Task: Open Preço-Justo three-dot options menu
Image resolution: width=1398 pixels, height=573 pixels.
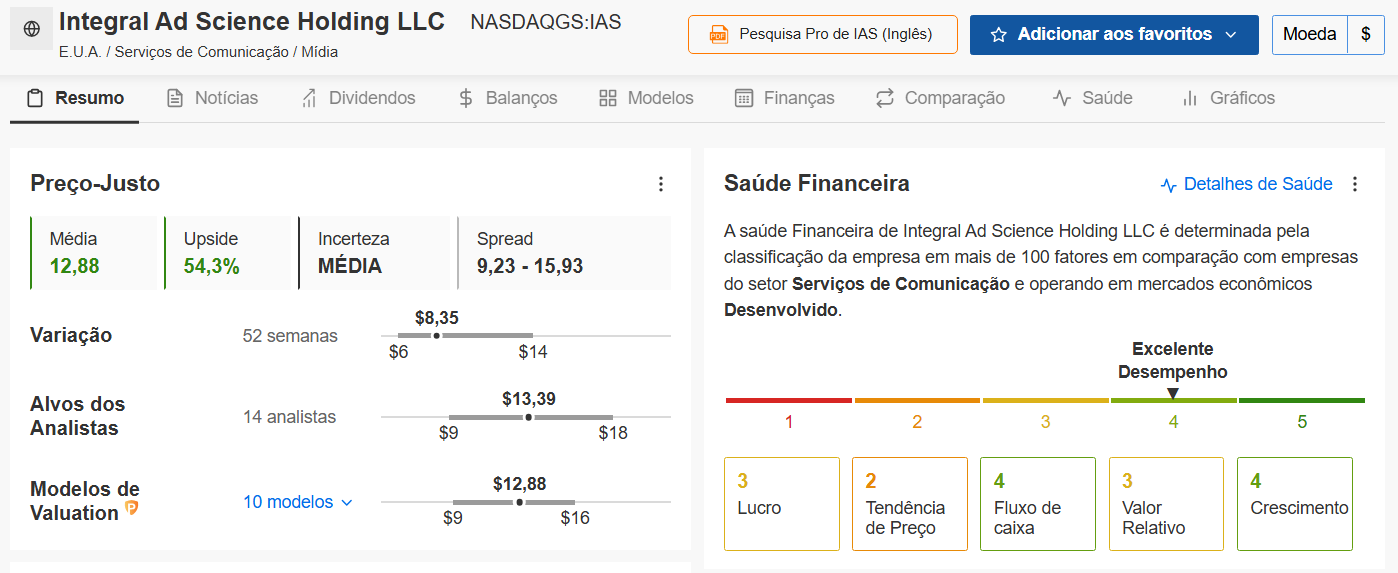Action: tap(660, 184)
